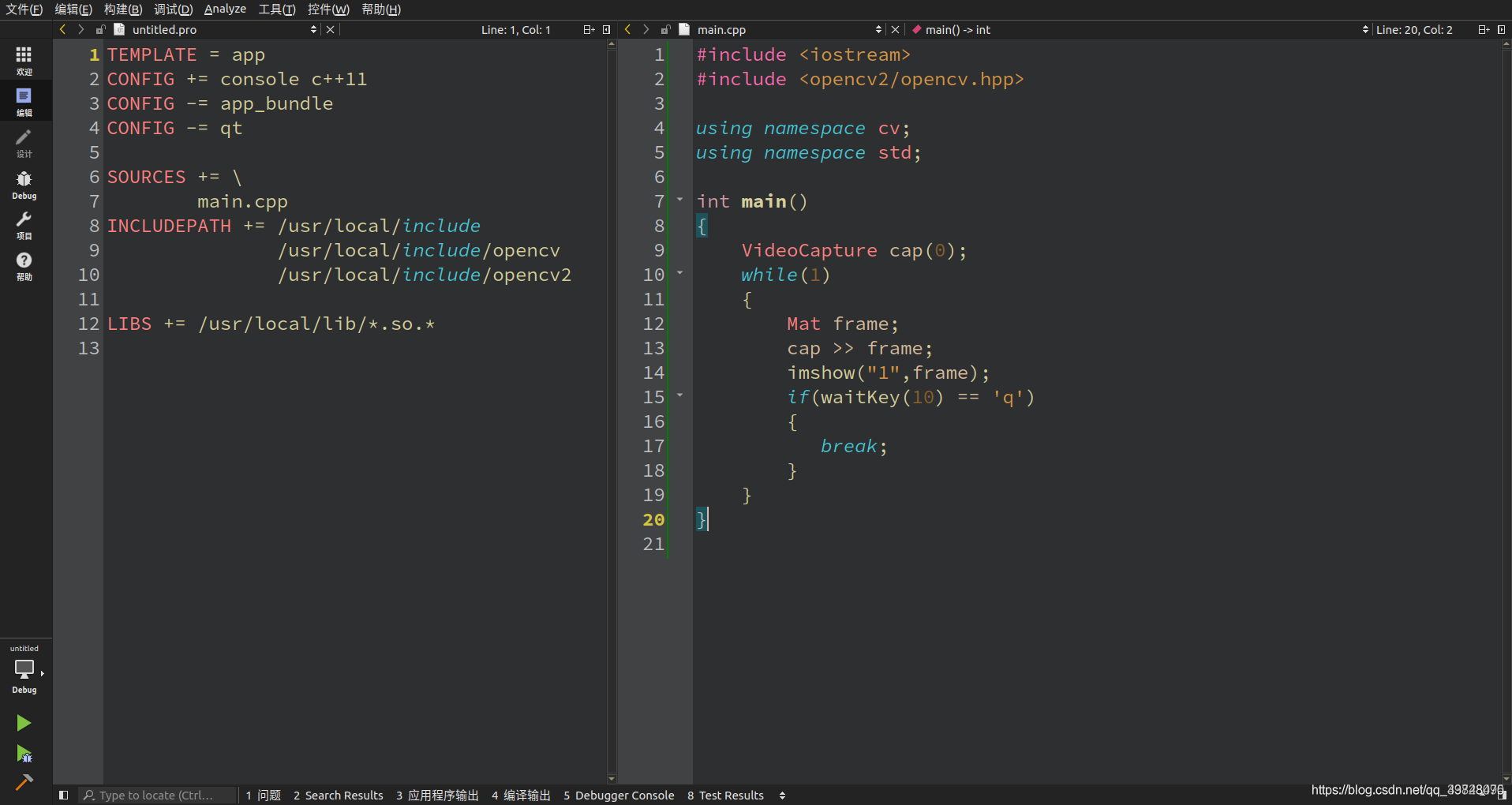Open the untitled Debug kit selector
This screenshot has height=805, width=1512.
(24, 669)
